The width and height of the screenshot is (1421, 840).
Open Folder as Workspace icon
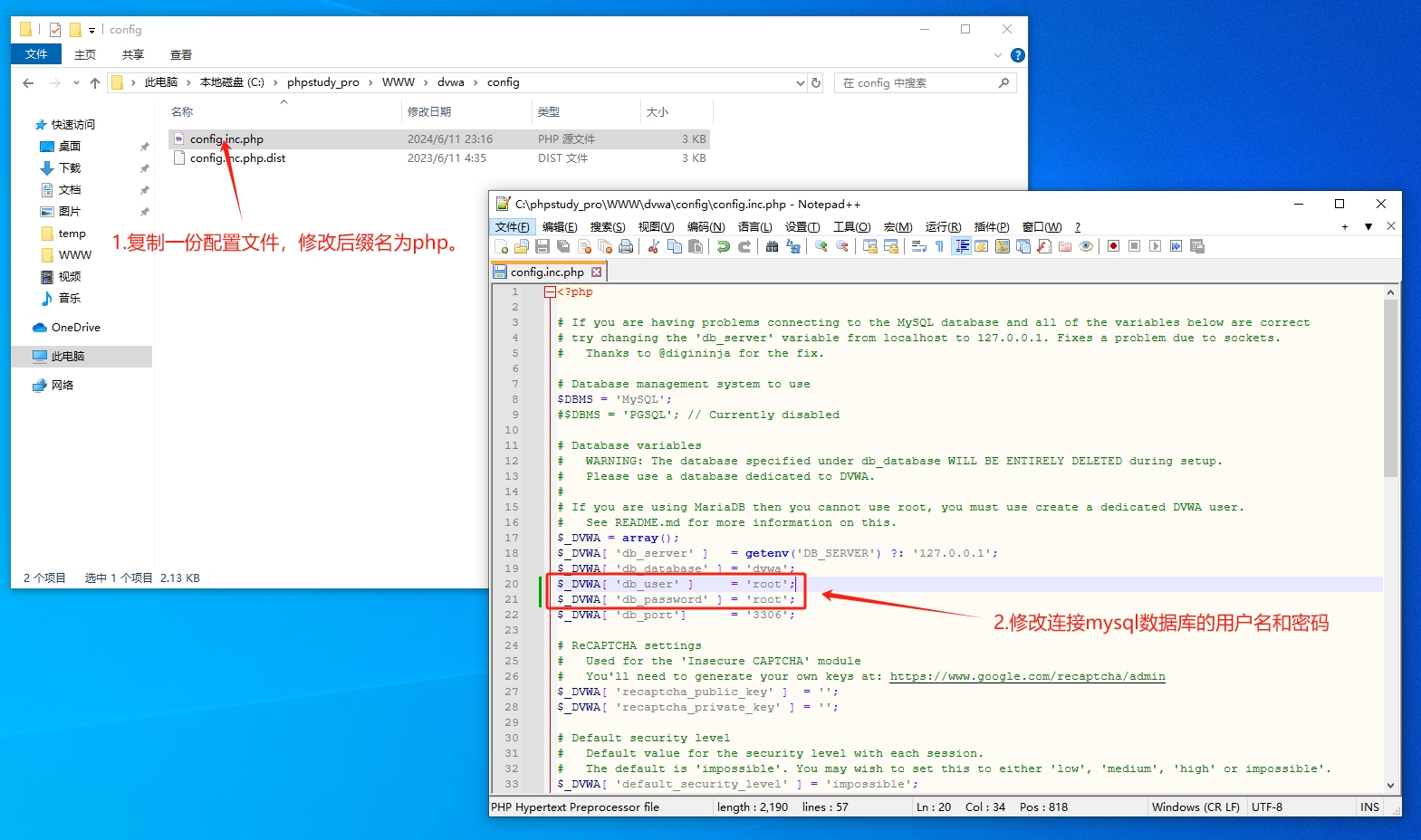[x=1064, y=246]
